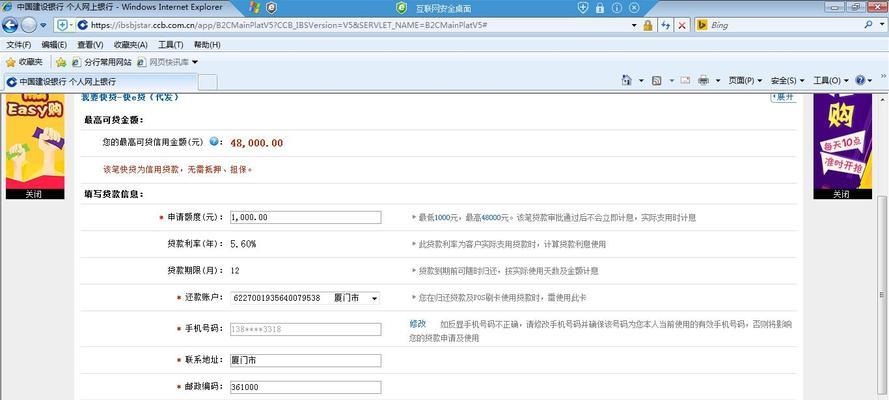
Task: Click the left Easy购 ad banner image
Action: pos(35,142)
